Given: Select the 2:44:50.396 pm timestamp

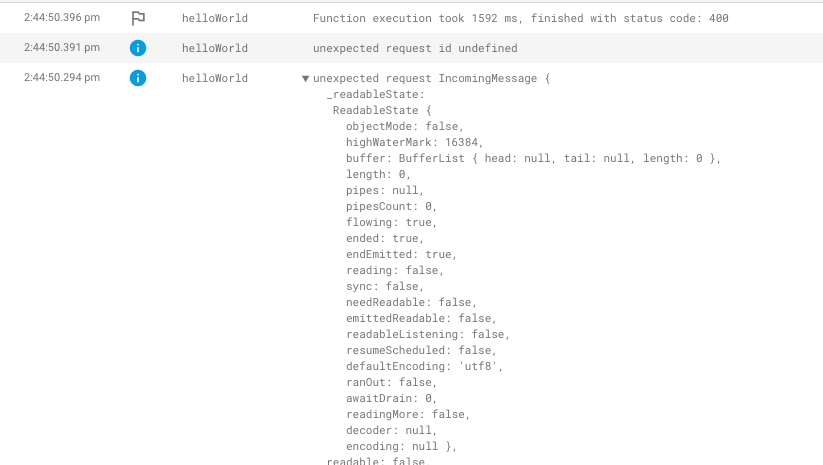Looking at the screenshot, I should pos(62,17).
